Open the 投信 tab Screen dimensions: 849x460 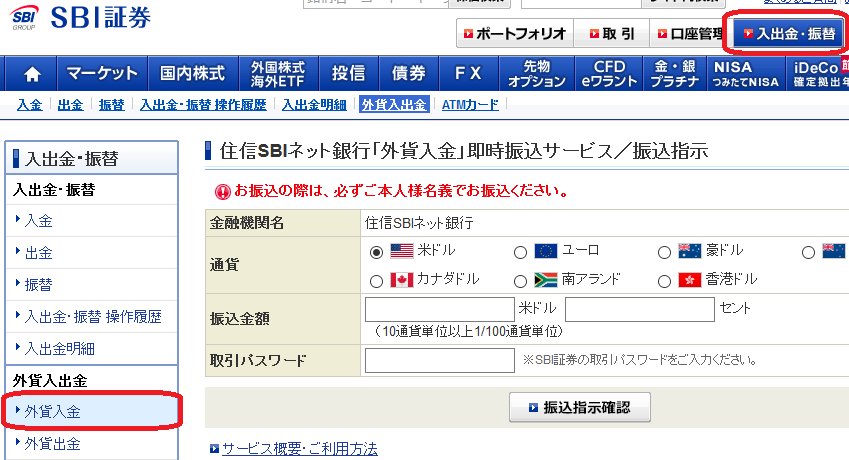pyautogui.click(x=348, y=73)
